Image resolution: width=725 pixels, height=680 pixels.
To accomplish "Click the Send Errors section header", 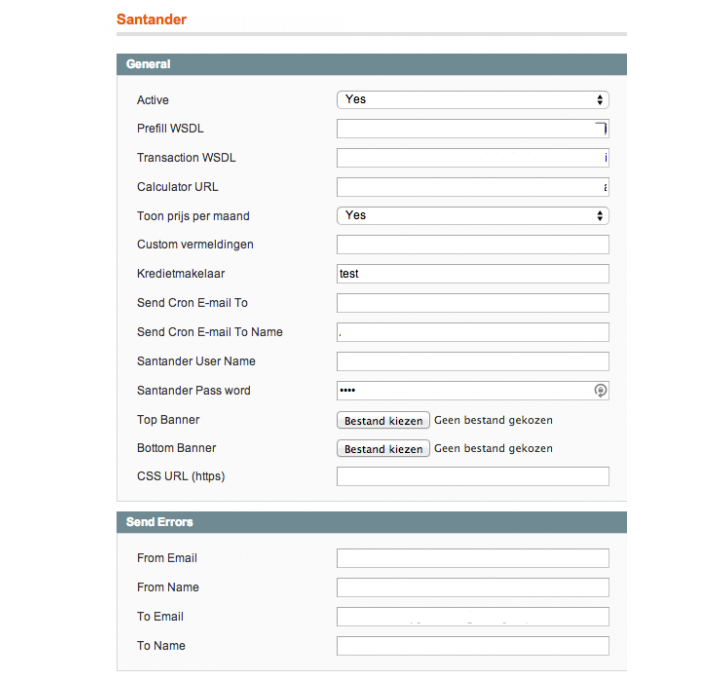I will click(371, 522).
